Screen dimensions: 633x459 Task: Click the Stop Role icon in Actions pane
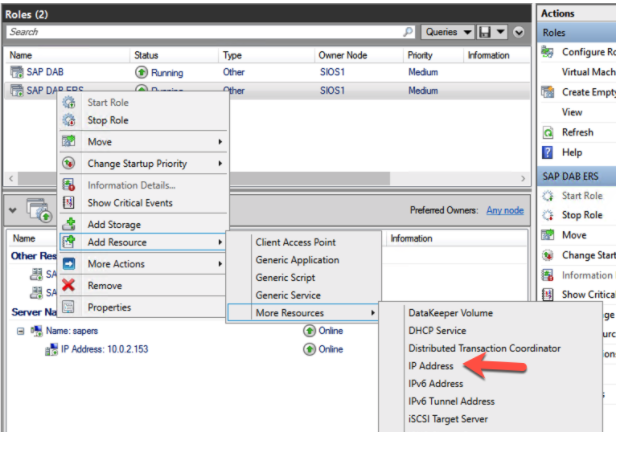click(548, 215)
